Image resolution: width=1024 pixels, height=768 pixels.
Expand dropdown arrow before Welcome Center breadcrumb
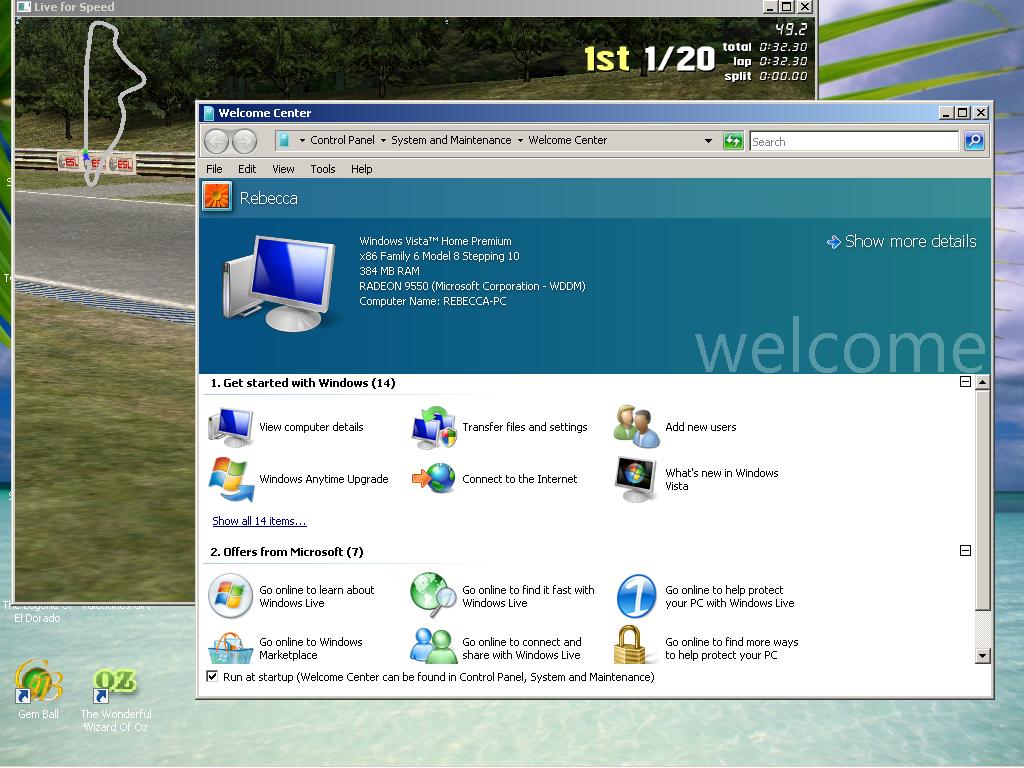pos(520,140)
